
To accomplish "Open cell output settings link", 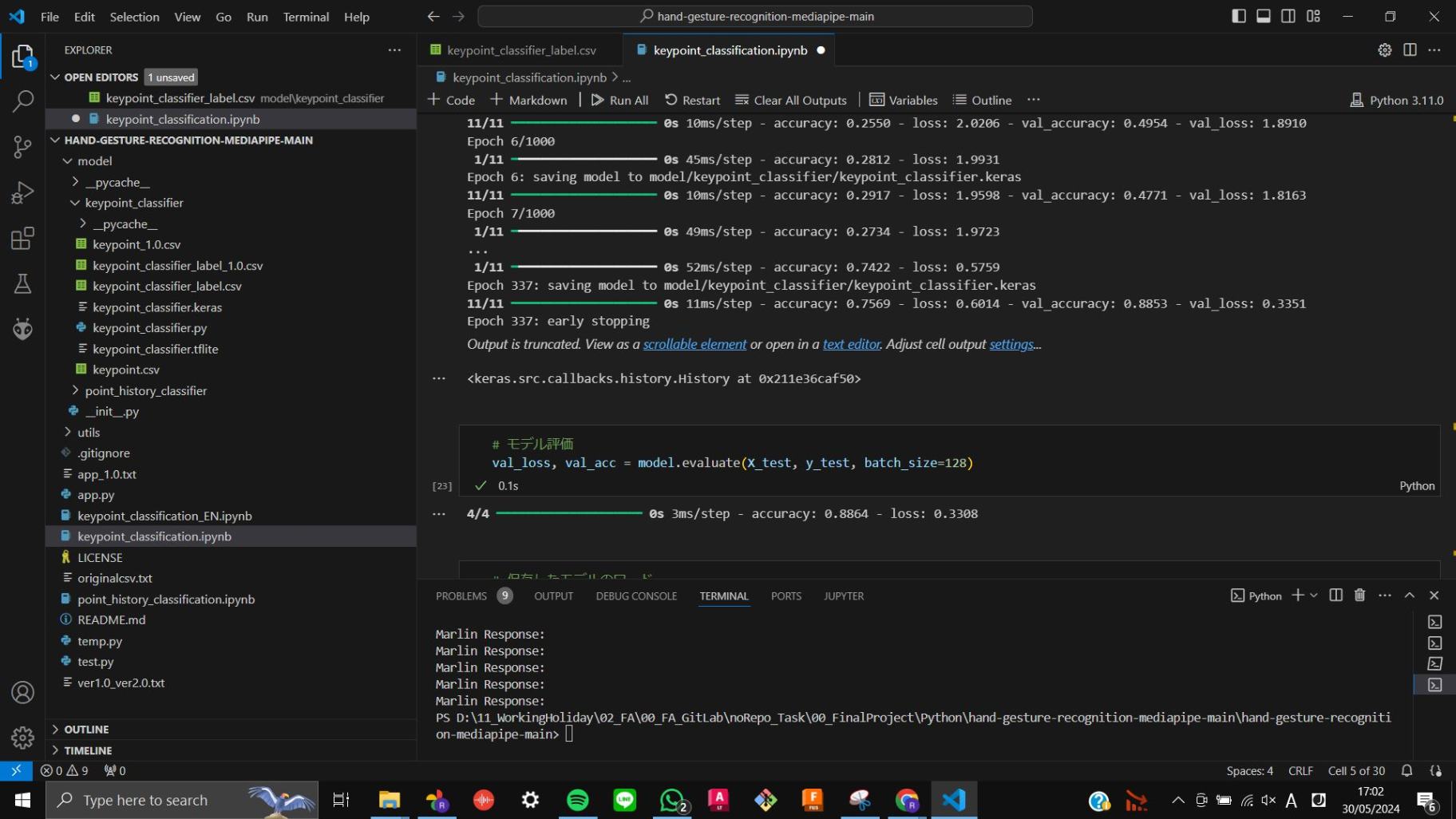I will click(x=1011, y=344).
